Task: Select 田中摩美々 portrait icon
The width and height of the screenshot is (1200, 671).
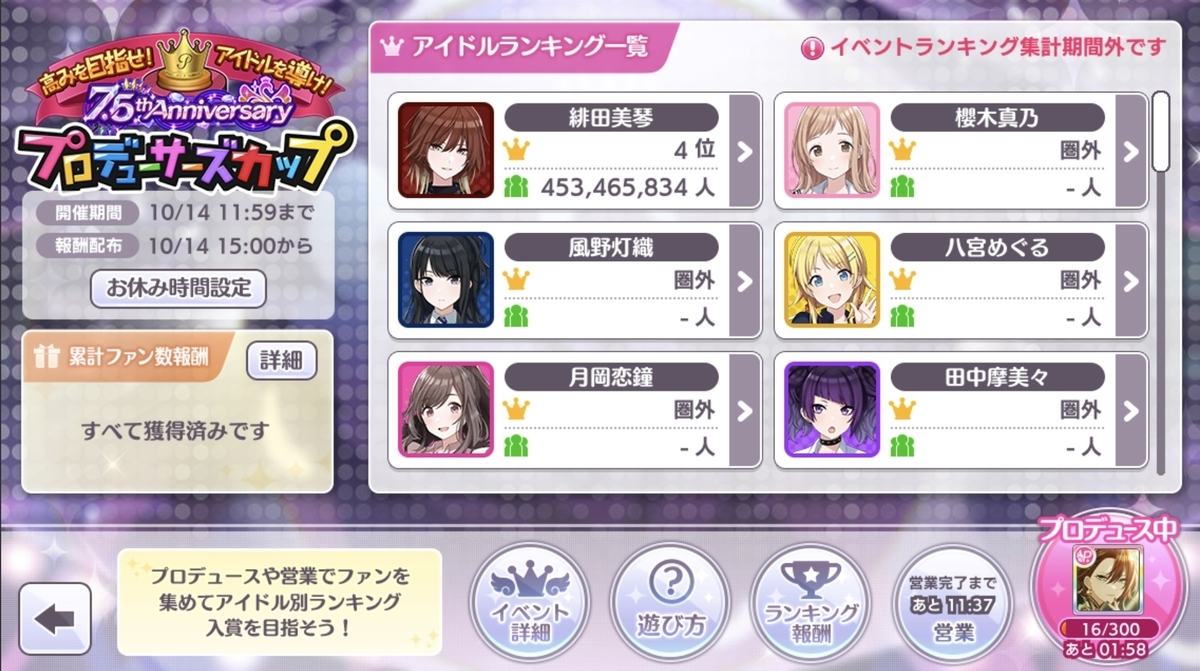Action: tap(832, 410)
